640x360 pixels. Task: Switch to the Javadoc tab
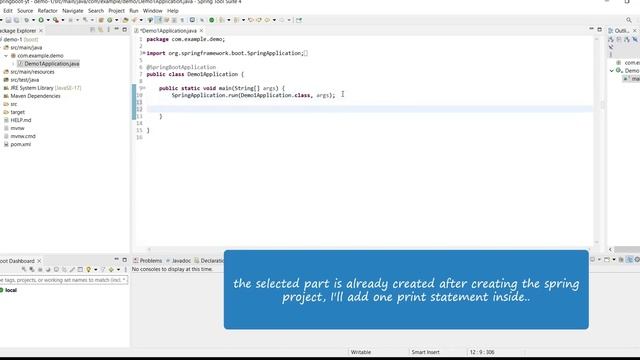pyautogui.click(x=178, y=260)
